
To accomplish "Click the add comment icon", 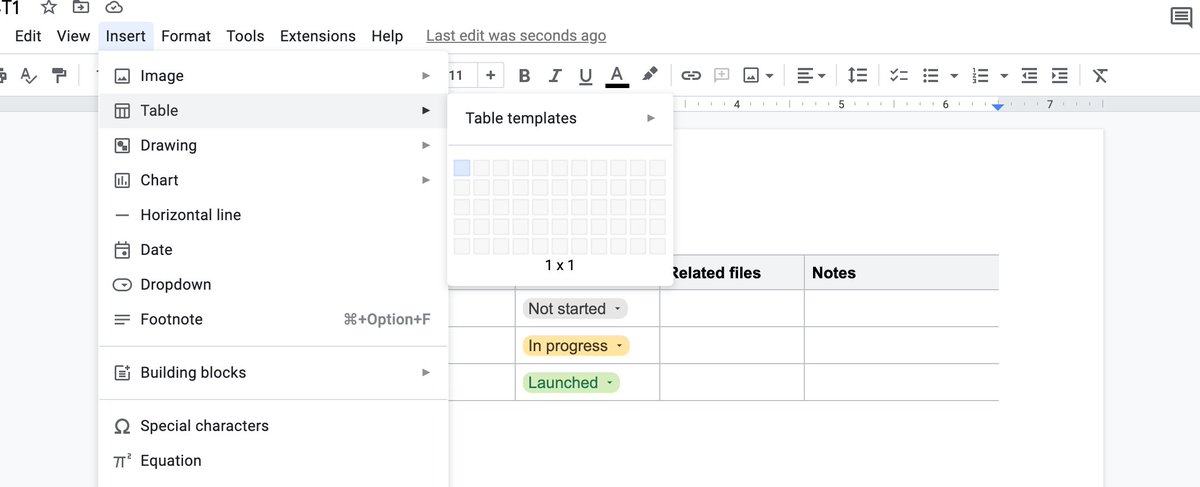I will tap(721, 75).
